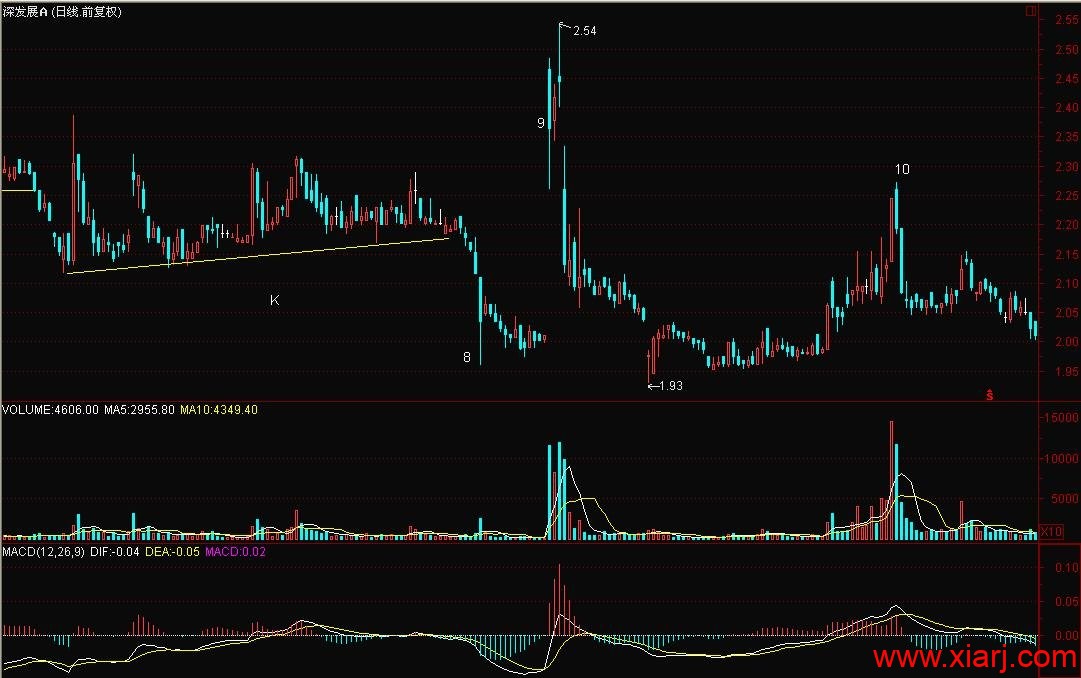Click the magenta MACD:0.02 value

235,552
